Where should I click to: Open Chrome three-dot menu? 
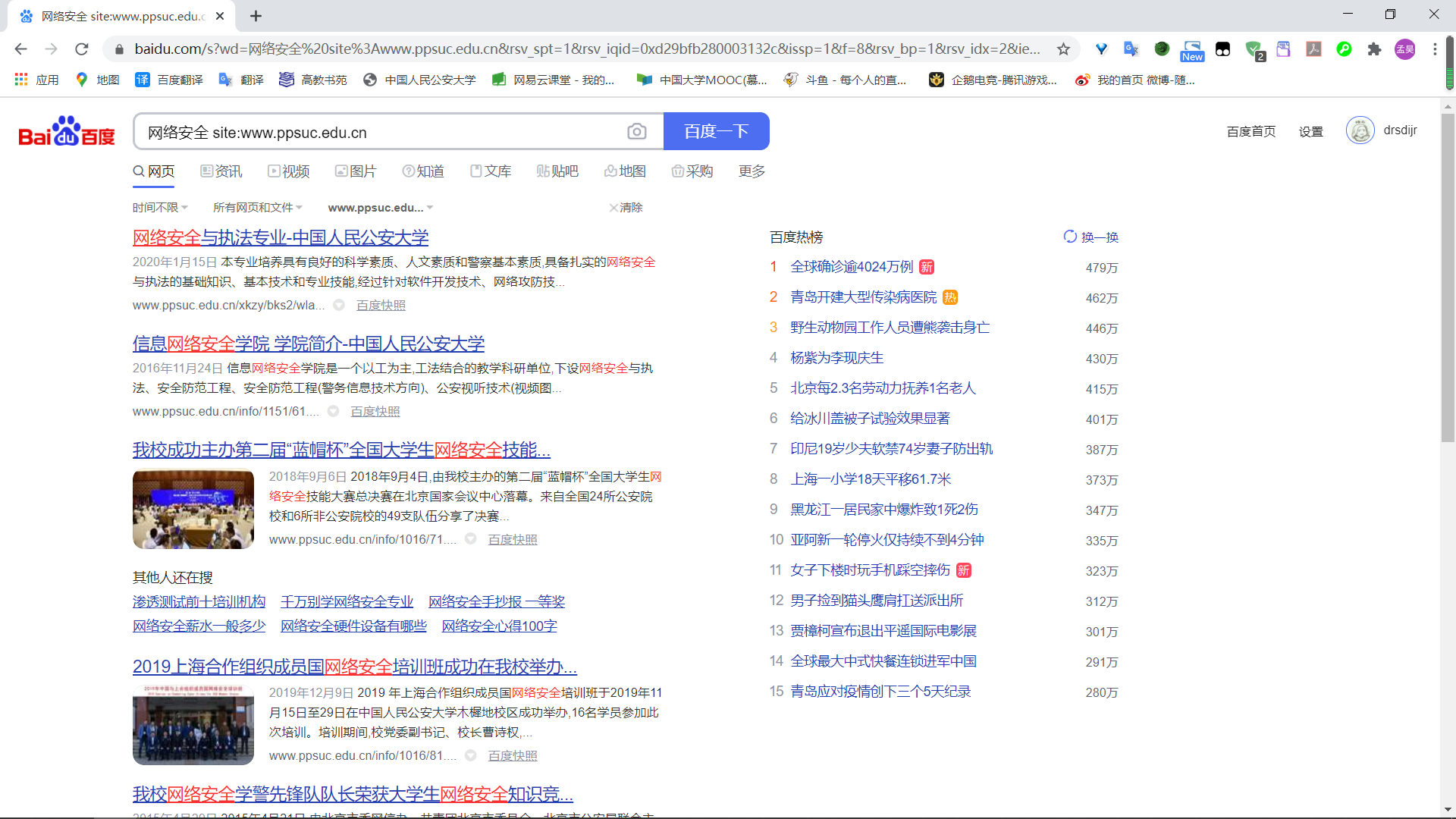(x=1435, y=49)
